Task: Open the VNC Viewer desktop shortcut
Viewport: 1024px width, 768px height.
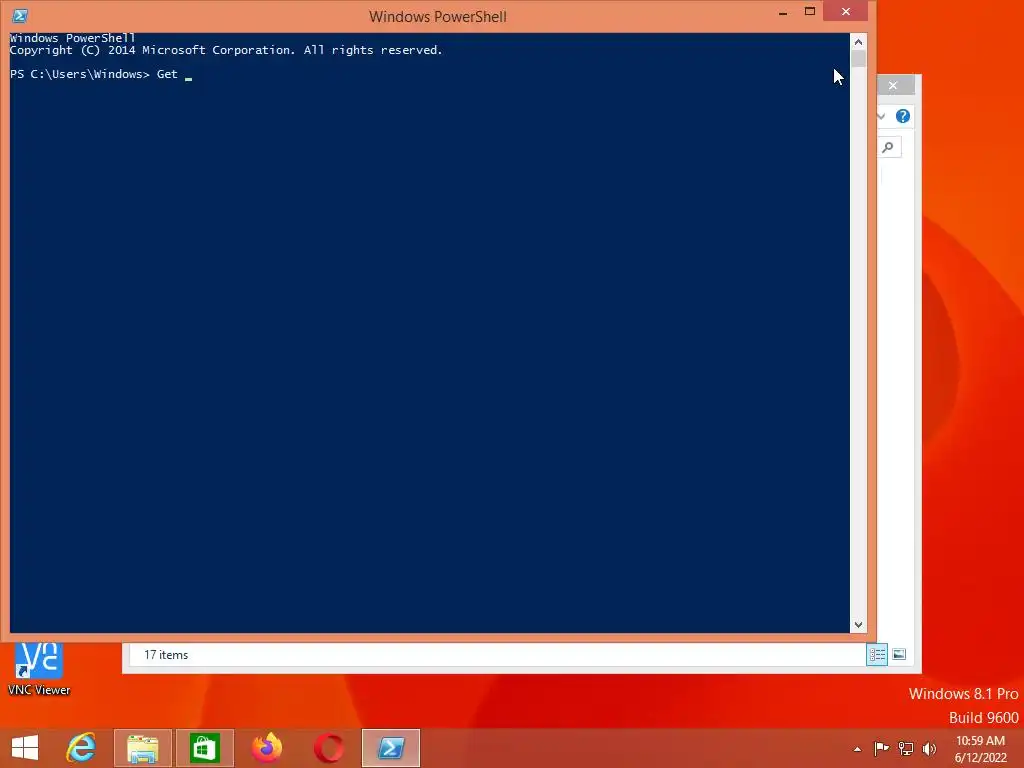Action: 39,669
